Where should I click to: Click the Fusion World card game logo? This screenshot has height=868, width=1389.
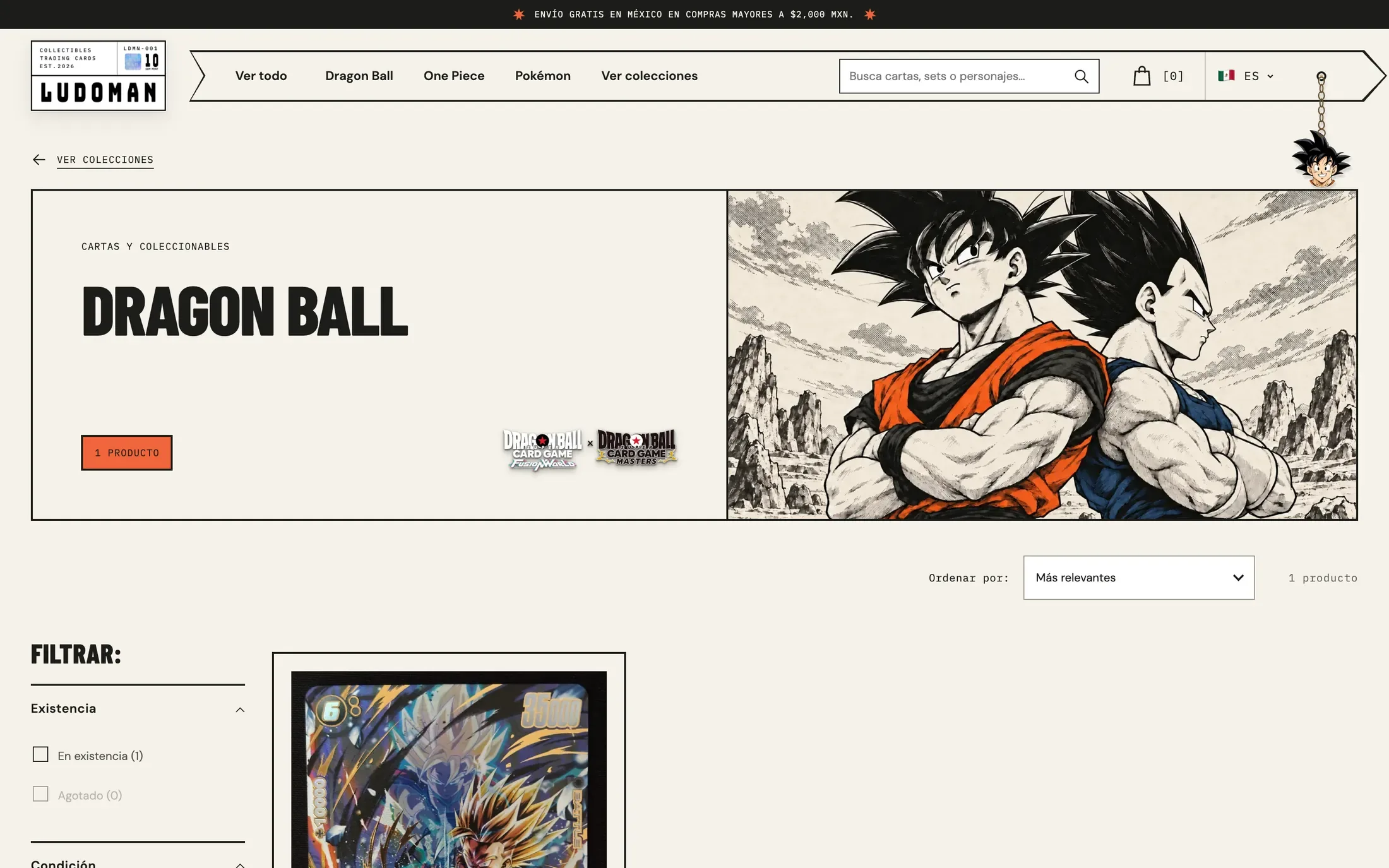click(x=542, y=449)
